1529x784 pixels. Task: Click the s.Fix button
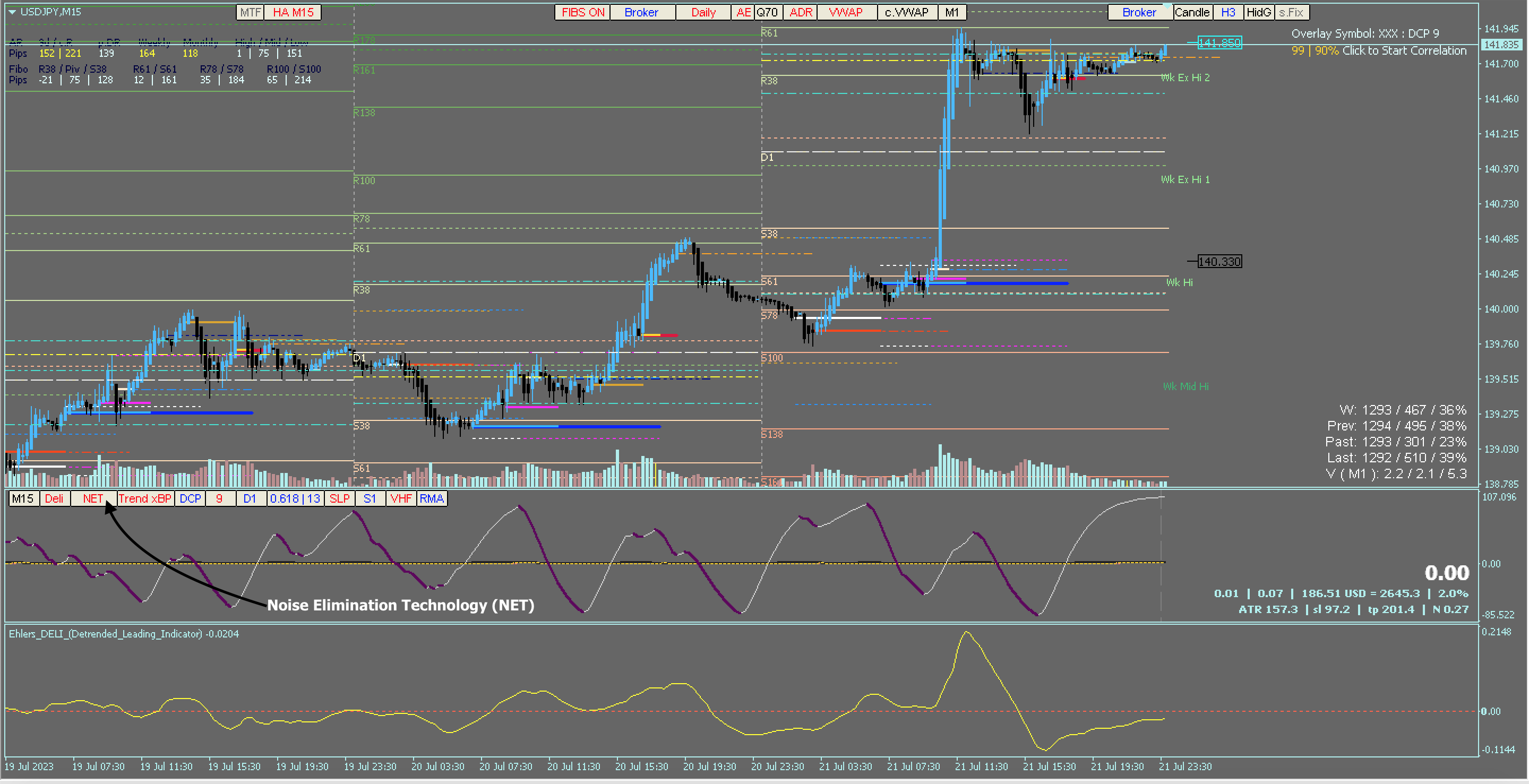(x=1291, y=12)
